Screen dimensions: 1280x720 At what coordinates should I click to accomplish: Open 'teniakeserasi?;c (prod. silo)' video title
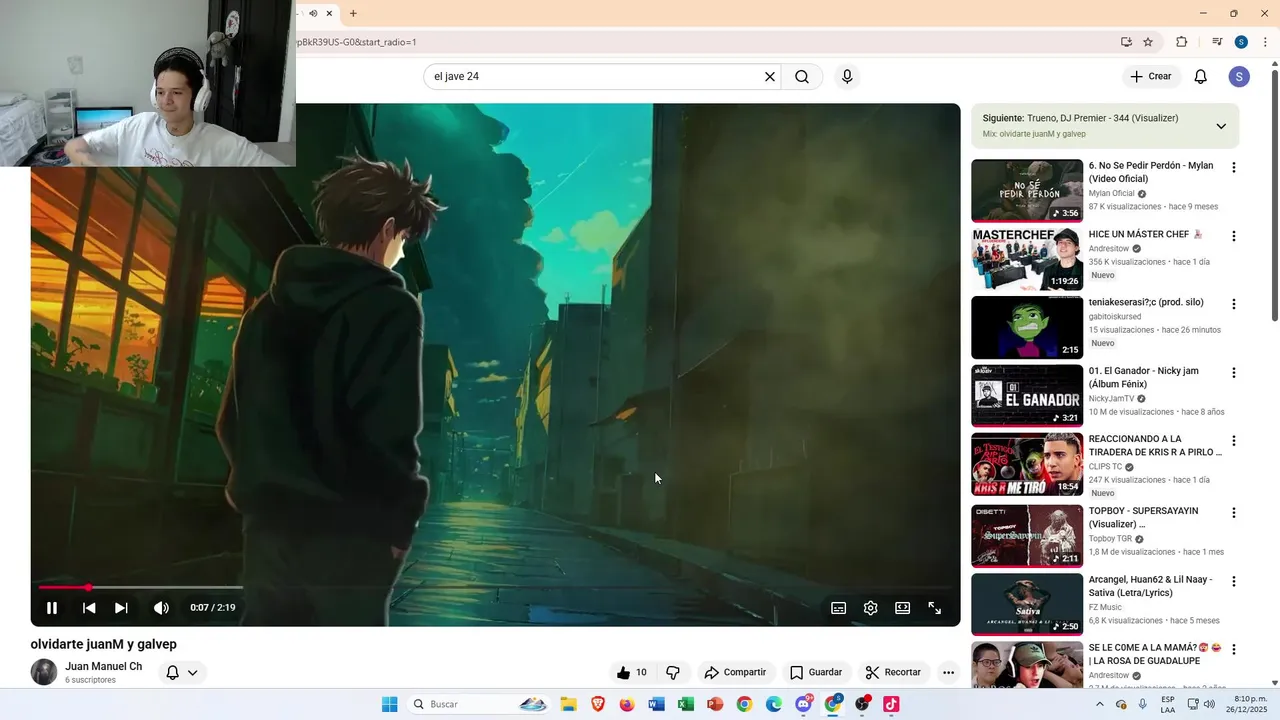[x=1146, y=302]
